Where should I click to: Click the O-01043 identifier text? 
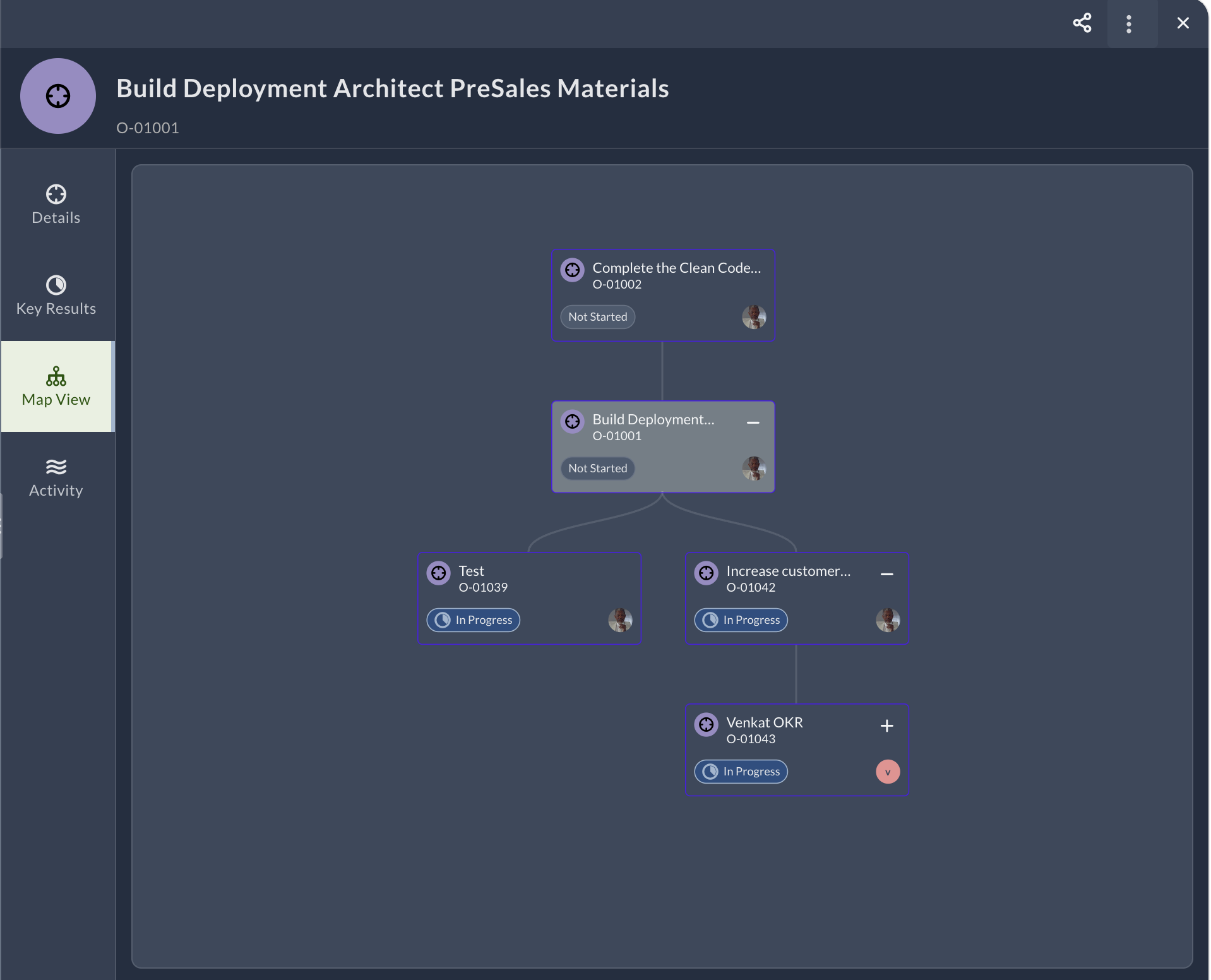tap(751, 739)
